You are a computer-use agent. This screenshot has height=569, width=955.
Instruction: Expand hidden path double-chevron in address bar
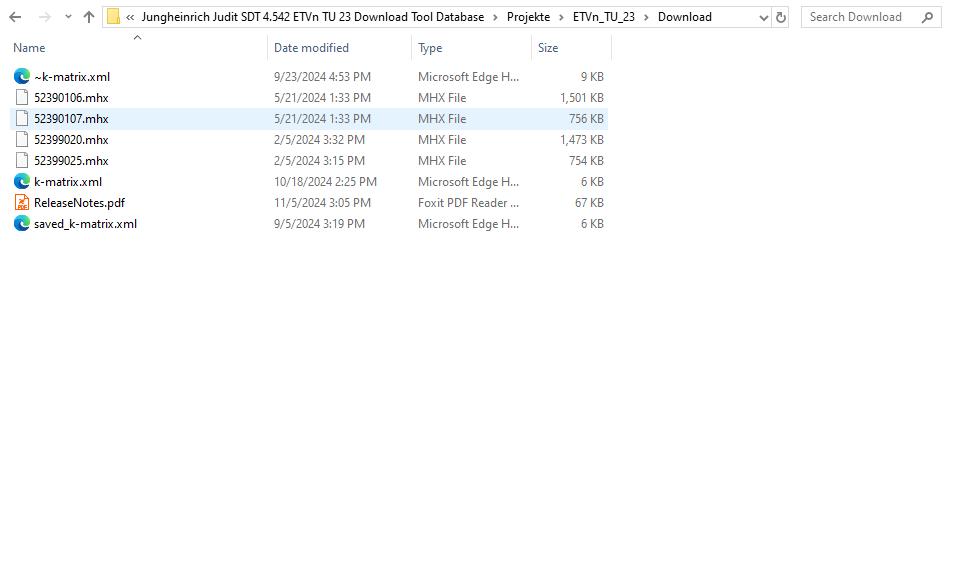(130, 17)
